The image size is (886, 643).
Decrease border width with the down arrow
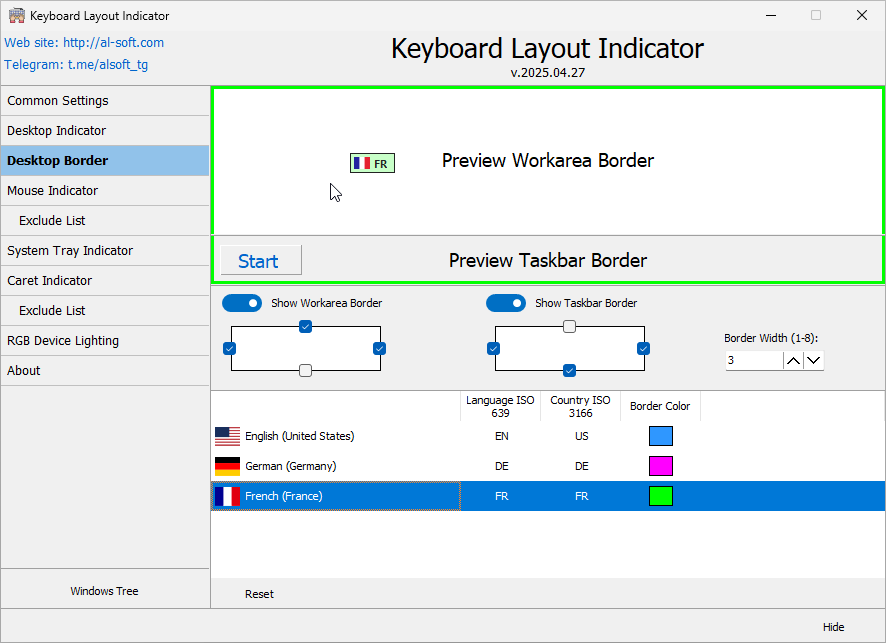(x=815, y=360)
